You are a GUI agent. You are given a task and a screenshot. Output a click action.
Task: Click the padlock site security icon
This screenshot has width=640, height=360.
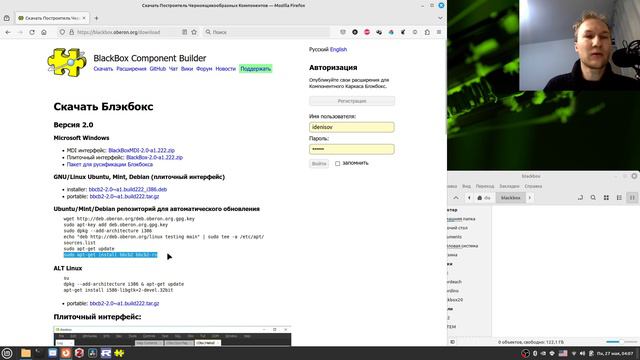pos(71,32)
